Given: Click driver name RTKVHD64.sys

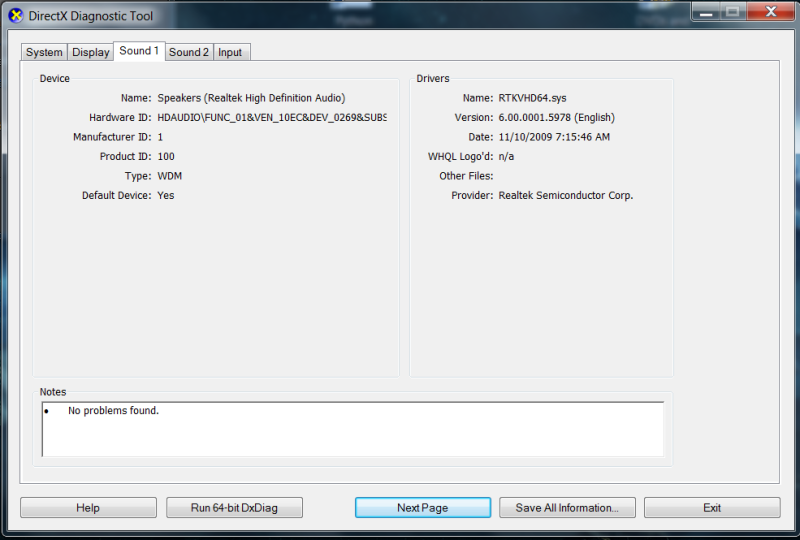Looking at the screenshot, I should tap(532, 98).
